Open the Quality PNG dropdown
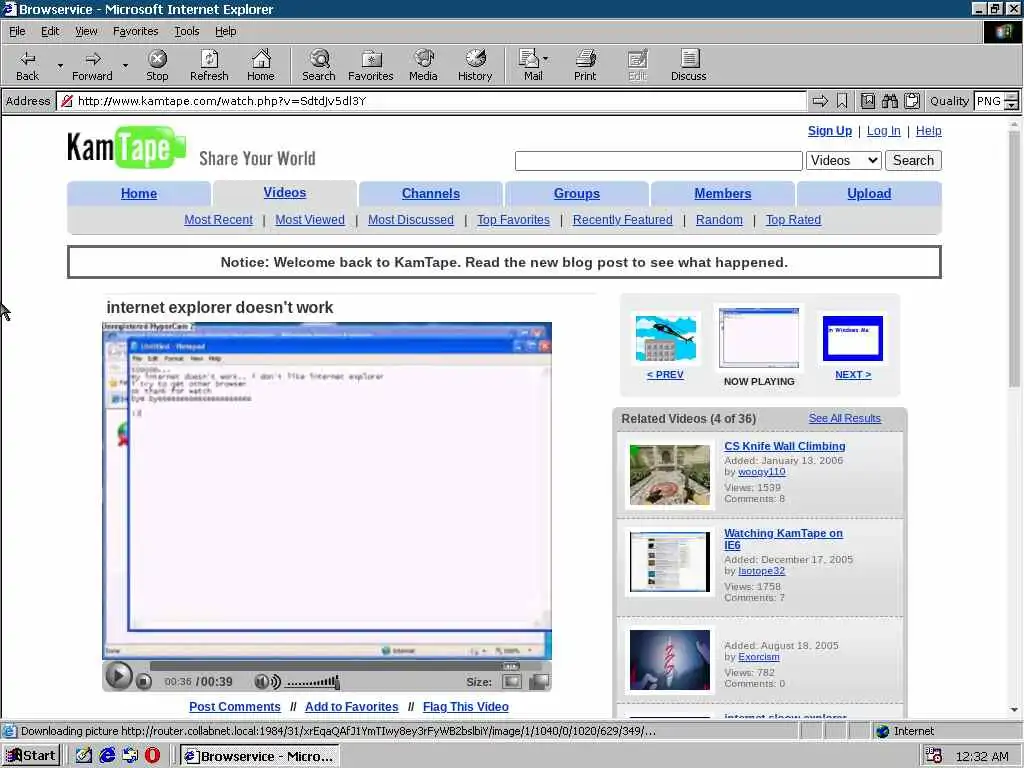Viewport: 1024px width, 768px height. [1011, 101]
